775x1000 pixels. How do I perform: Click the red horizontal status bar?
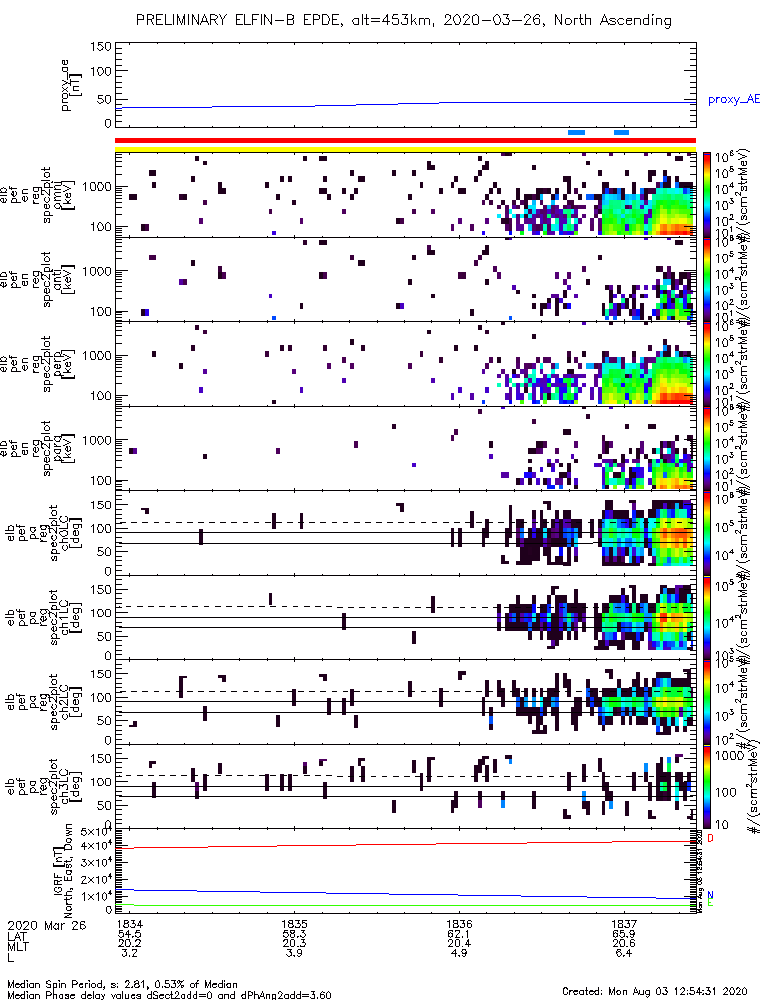point(406,141)
